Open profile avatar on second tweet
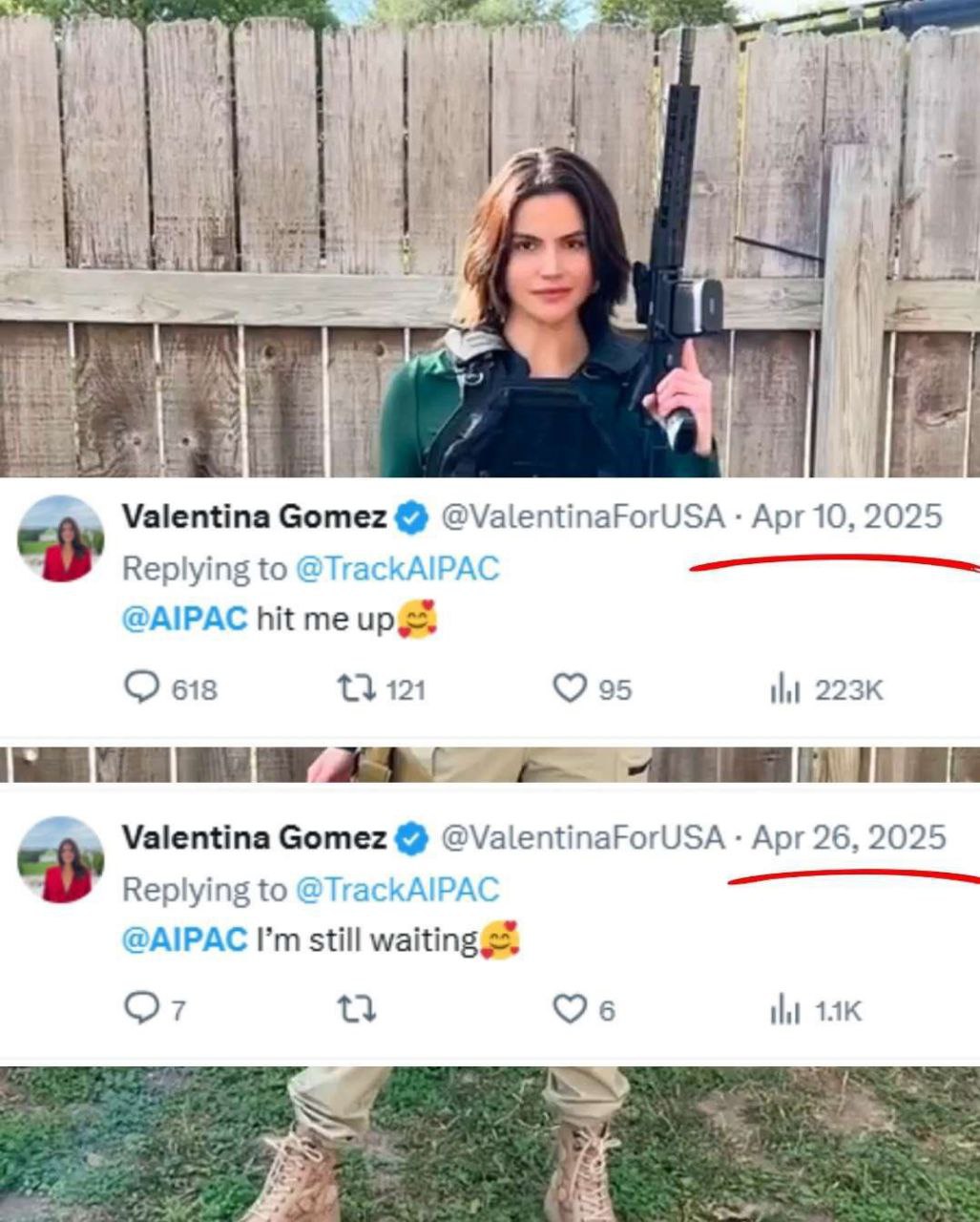This screenshot has width=980, height=1222. point(60,859)
